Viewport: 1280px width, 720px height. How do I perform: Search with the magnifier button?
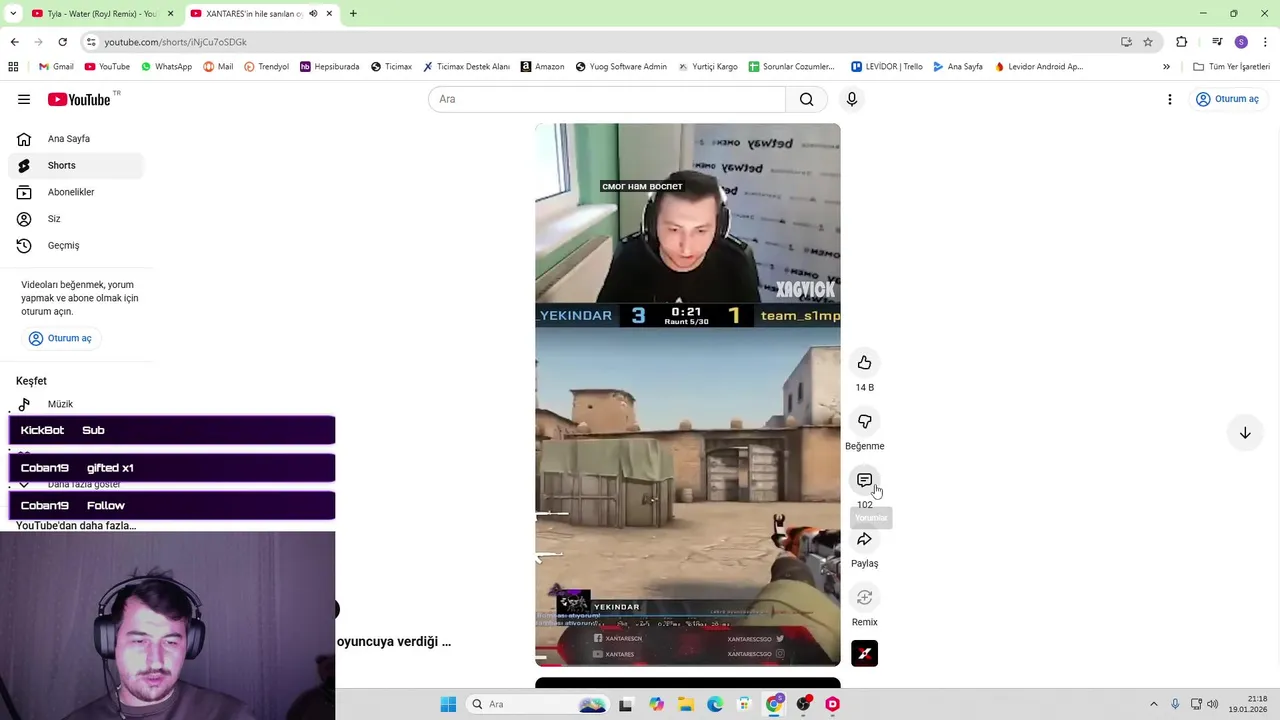(806, 99)
